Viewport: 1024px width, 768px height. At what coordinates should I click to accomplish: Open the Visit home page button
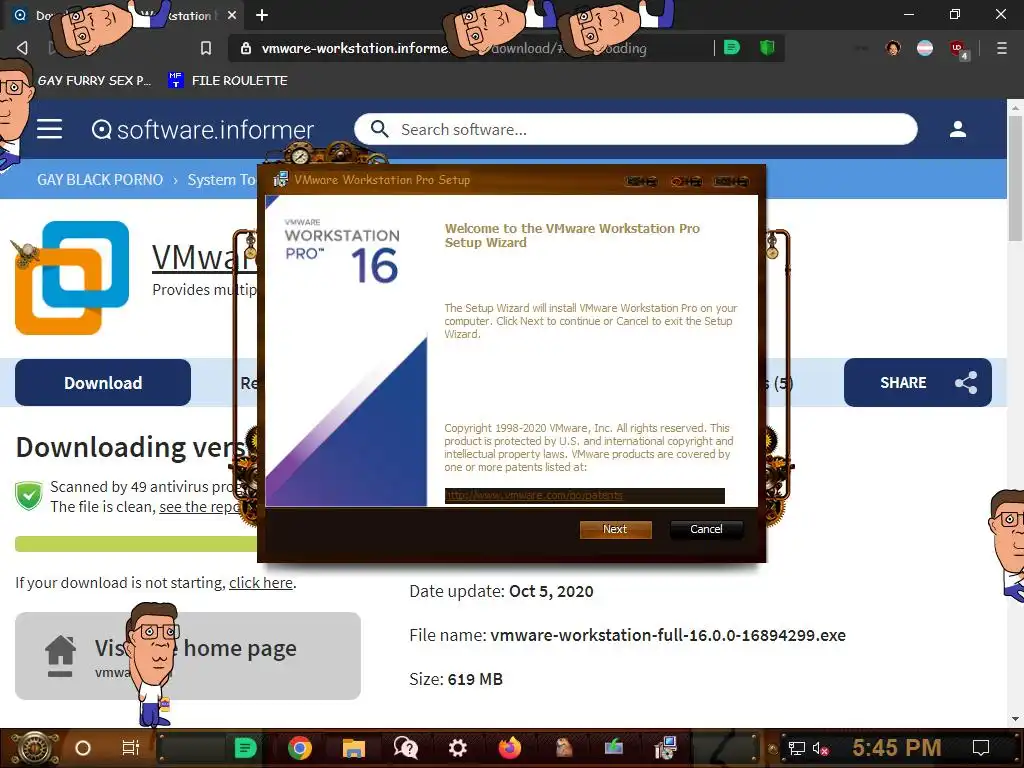[x=187, y=656]
